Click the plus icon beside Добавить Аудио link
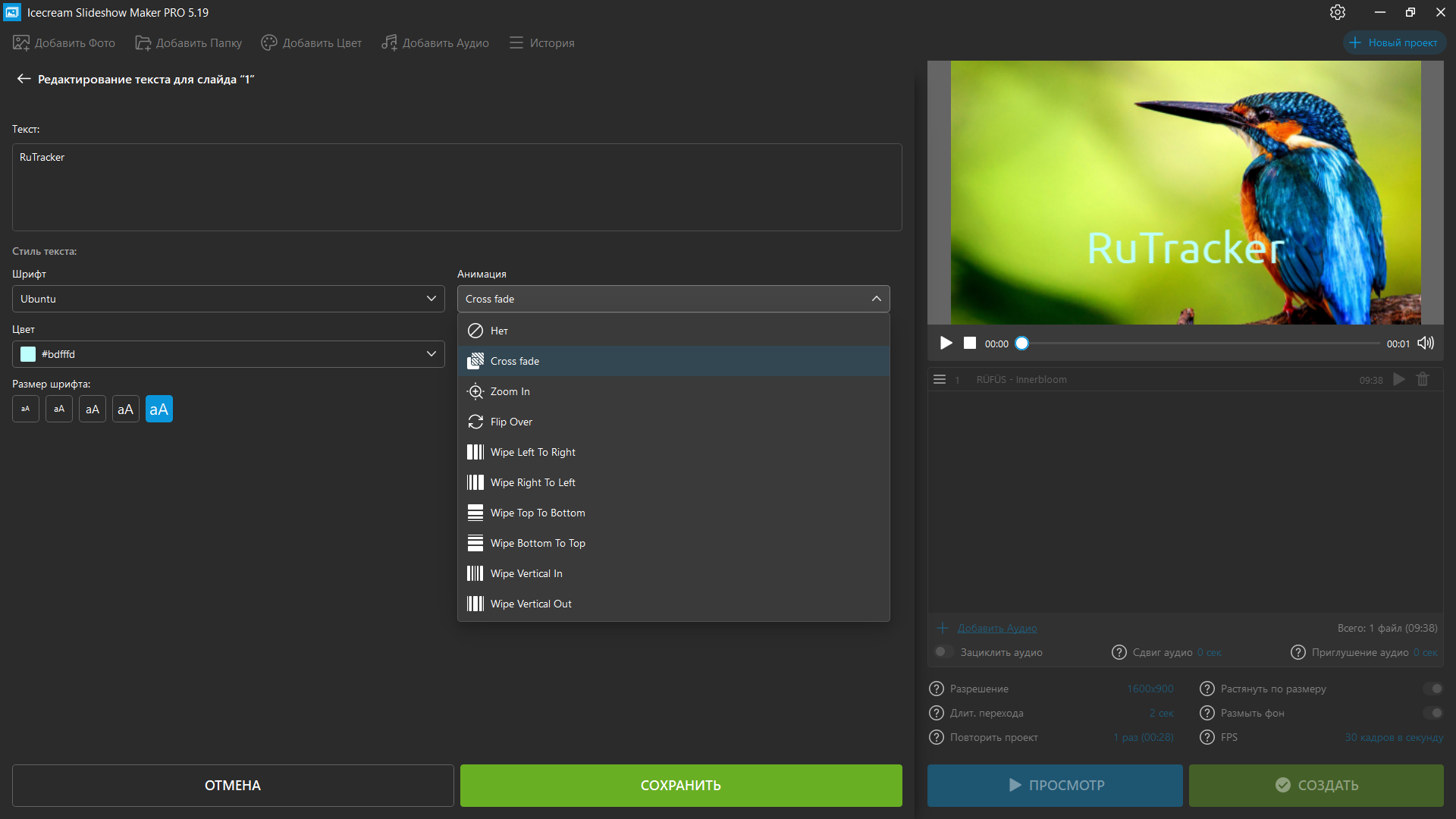1456x819 pixels. [943, 628]
